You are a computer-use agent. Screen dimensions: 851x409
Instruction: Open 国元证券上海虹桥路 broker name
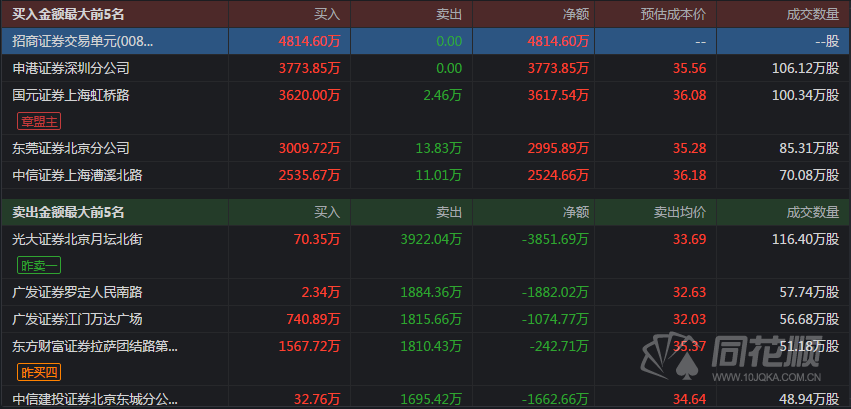(x=71, y=95)
